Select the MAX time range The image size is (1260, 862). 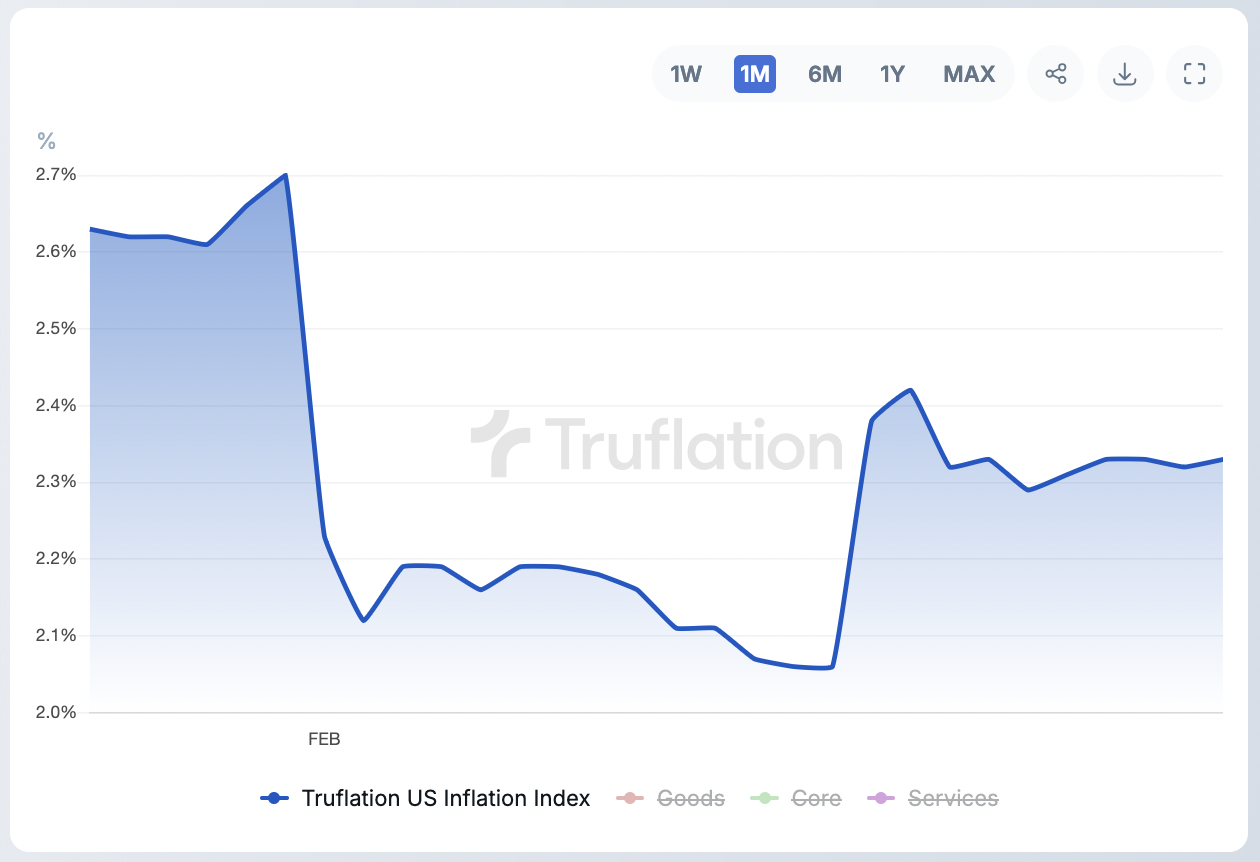pos(969,74)
